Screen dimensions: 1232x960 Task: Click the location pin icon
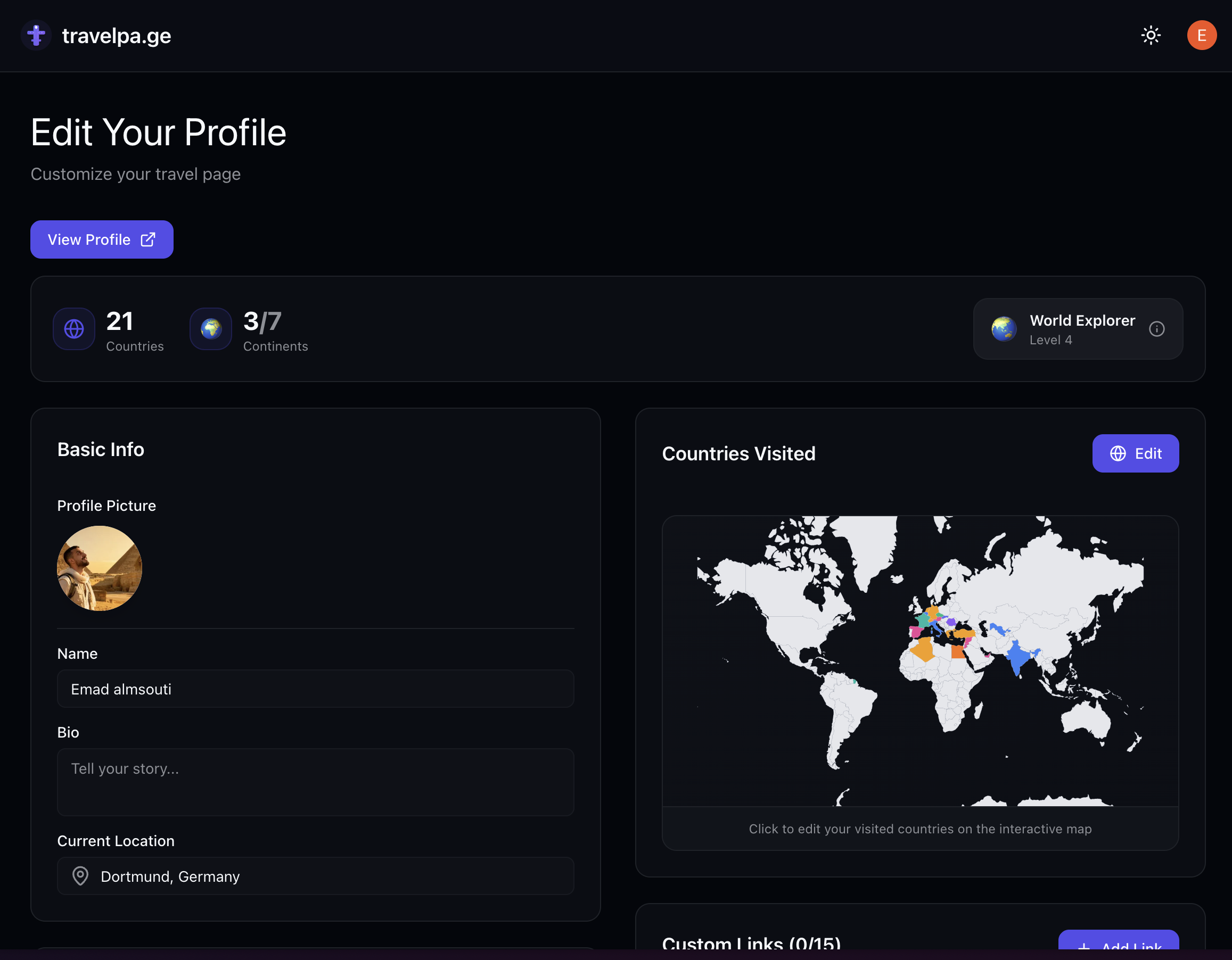click(80, 876)
